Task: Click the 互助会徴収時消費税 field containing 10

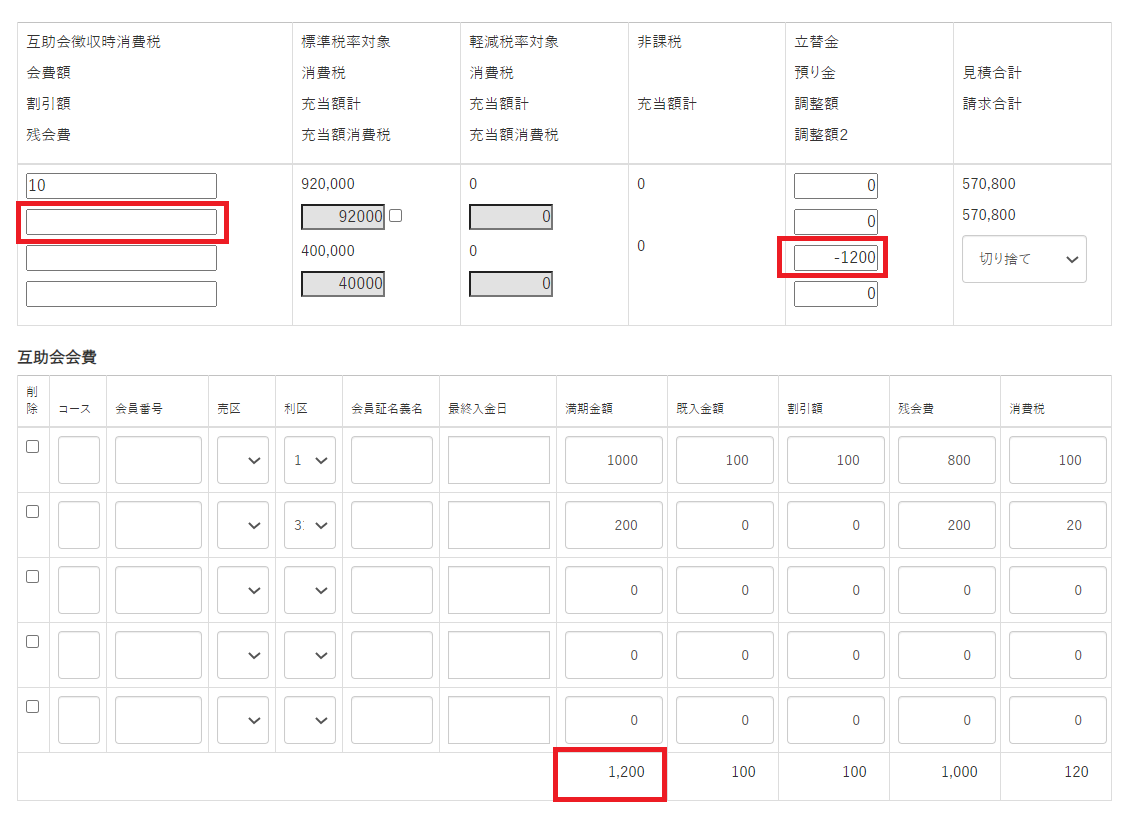Action: click(x=121, y=186)
